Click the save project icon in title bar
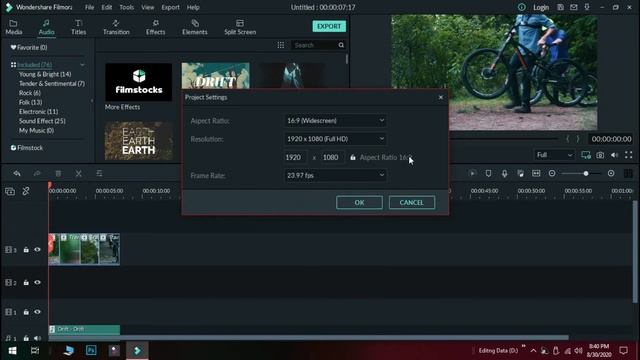This screenshot has height=360, width=640. pos(560,7)
